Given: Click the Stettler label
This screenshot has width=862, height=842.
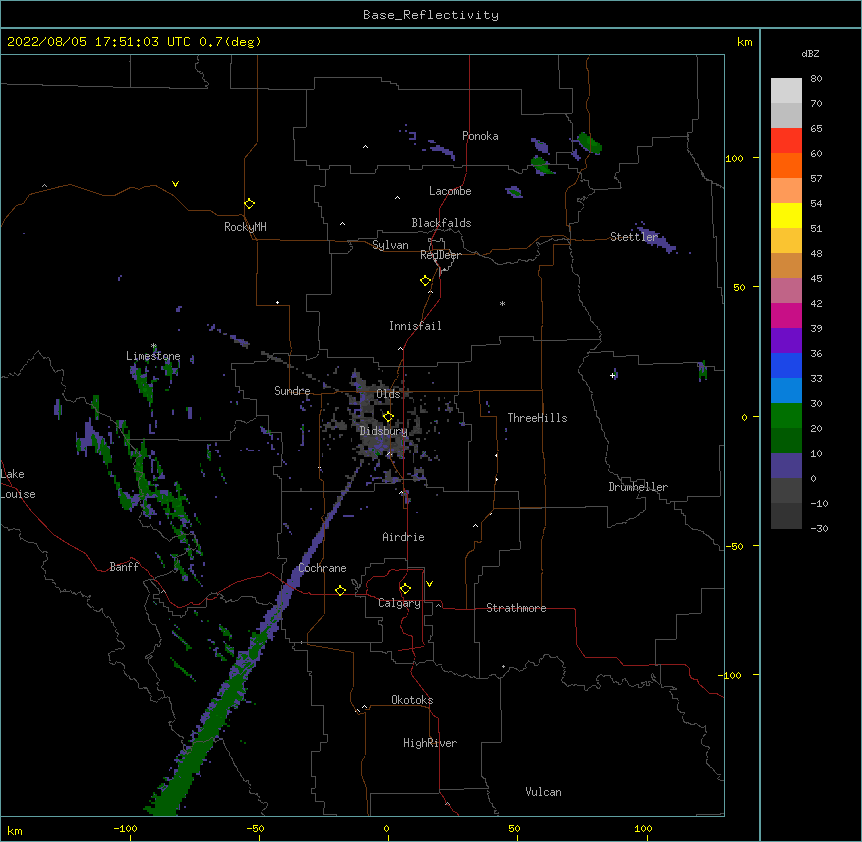Looking at the screenshot, I should (x=634, y=237).
